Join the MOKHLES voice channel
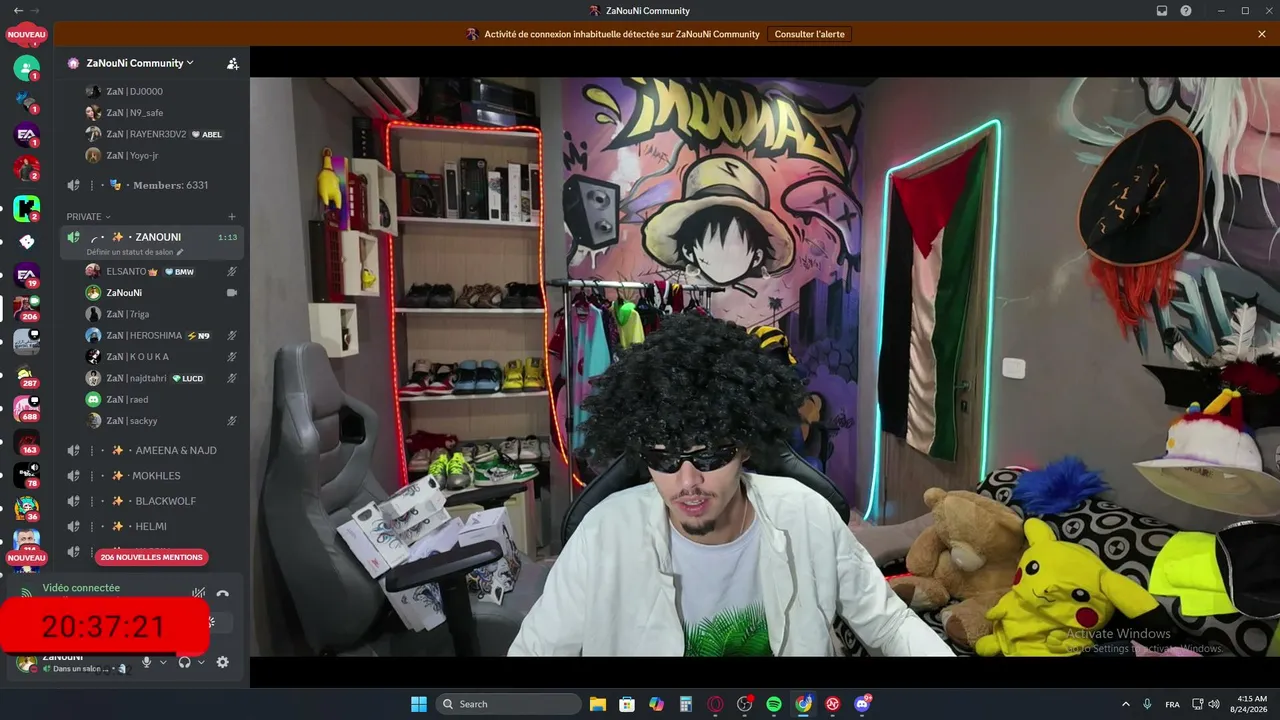Viewport: 1280px width, 720px height. [152, 475]
